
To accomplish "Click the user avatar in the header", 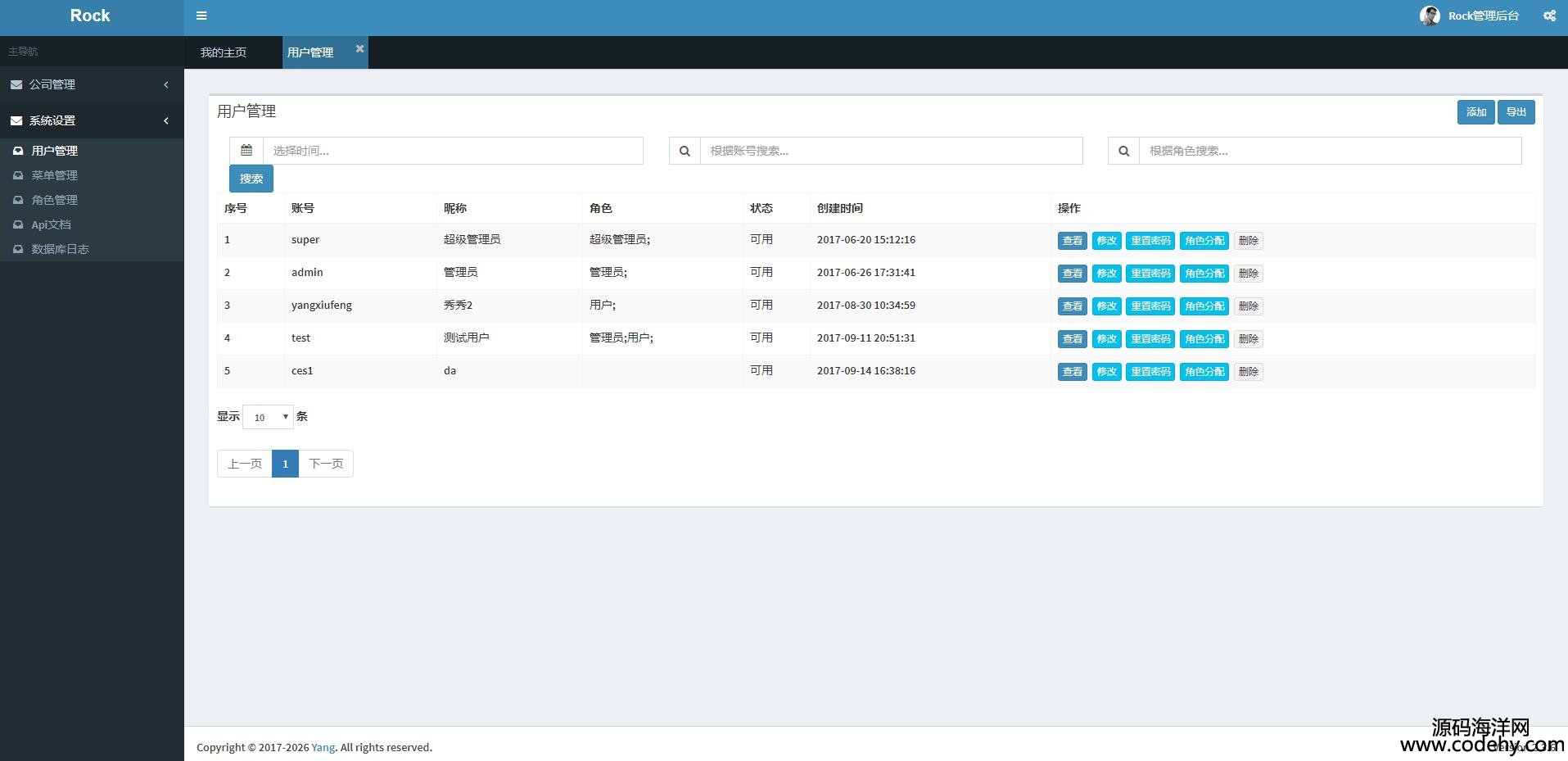I will tap(1430, 16).
